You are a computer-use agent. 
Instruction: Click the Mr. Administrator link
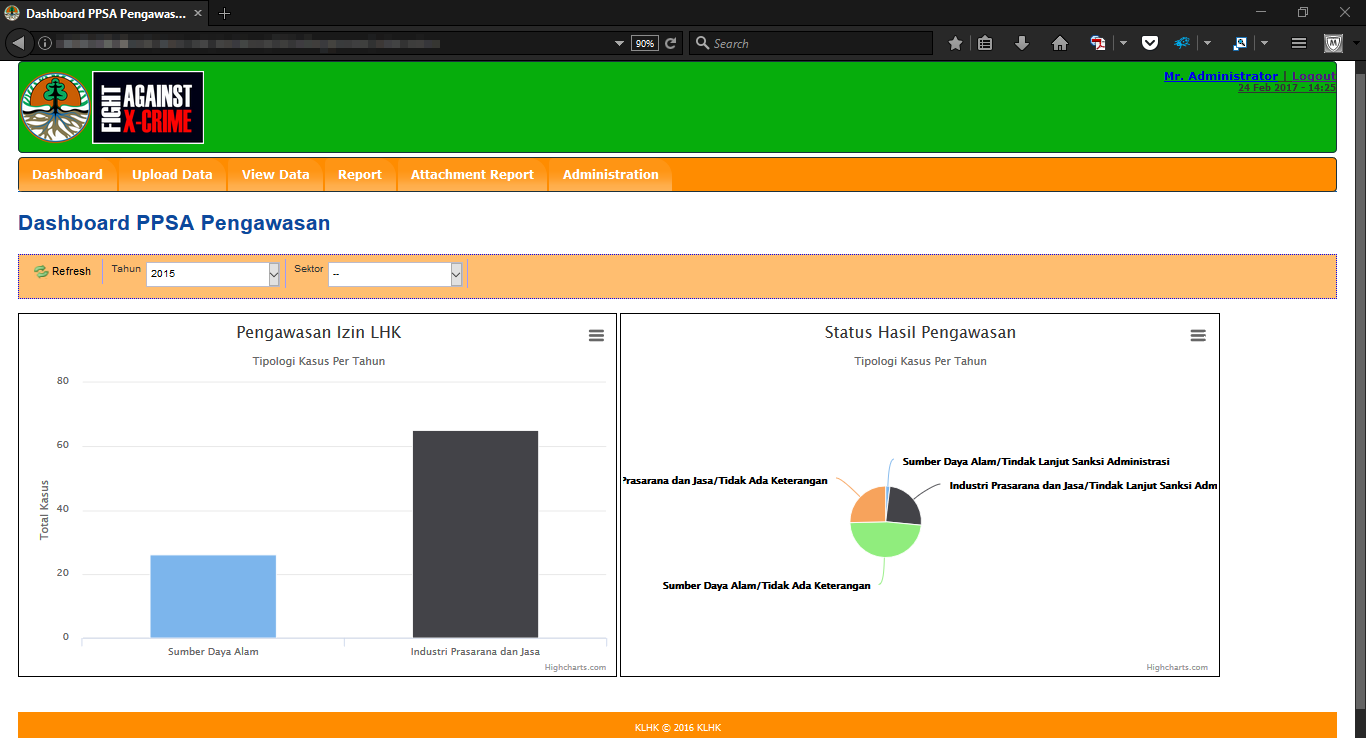(1220, 76)
